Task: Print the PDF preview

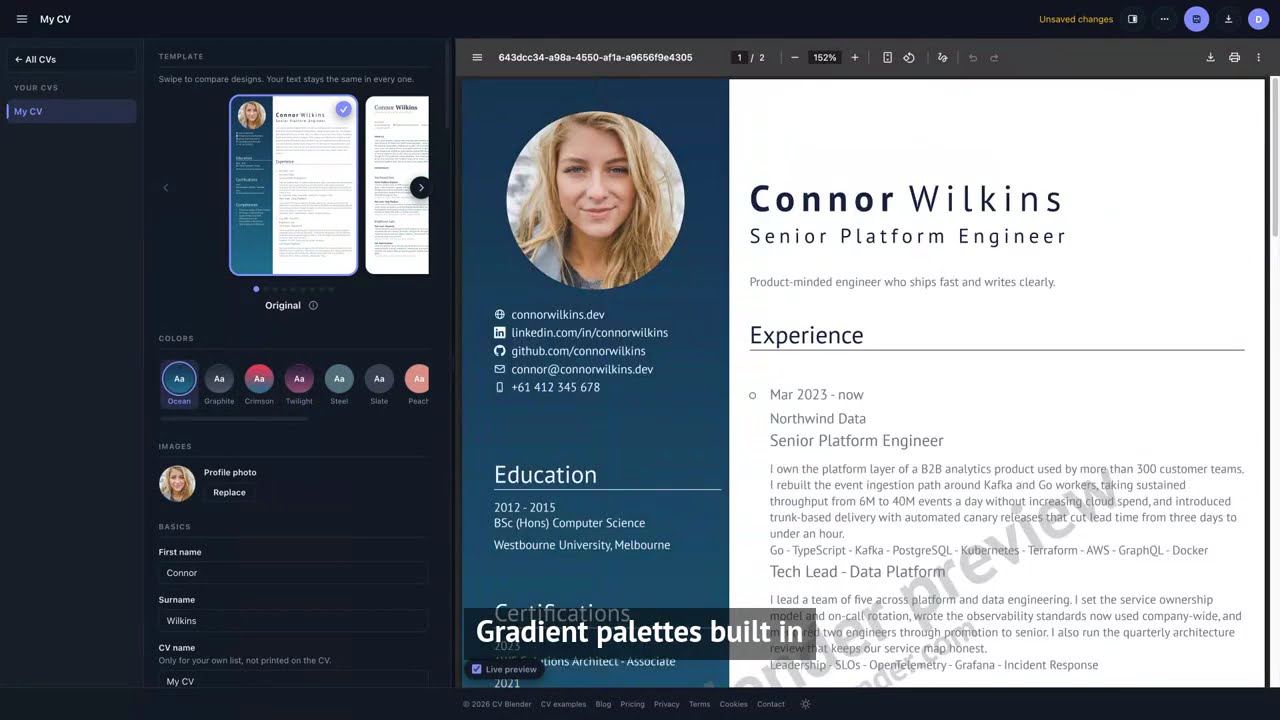Action: click(x=1234, y=58)
